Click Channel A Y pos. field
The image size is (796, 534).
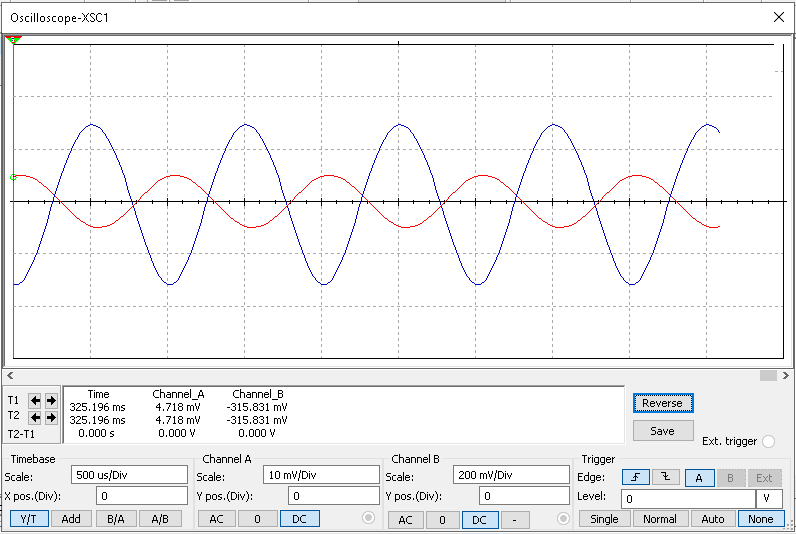(334, 496)
